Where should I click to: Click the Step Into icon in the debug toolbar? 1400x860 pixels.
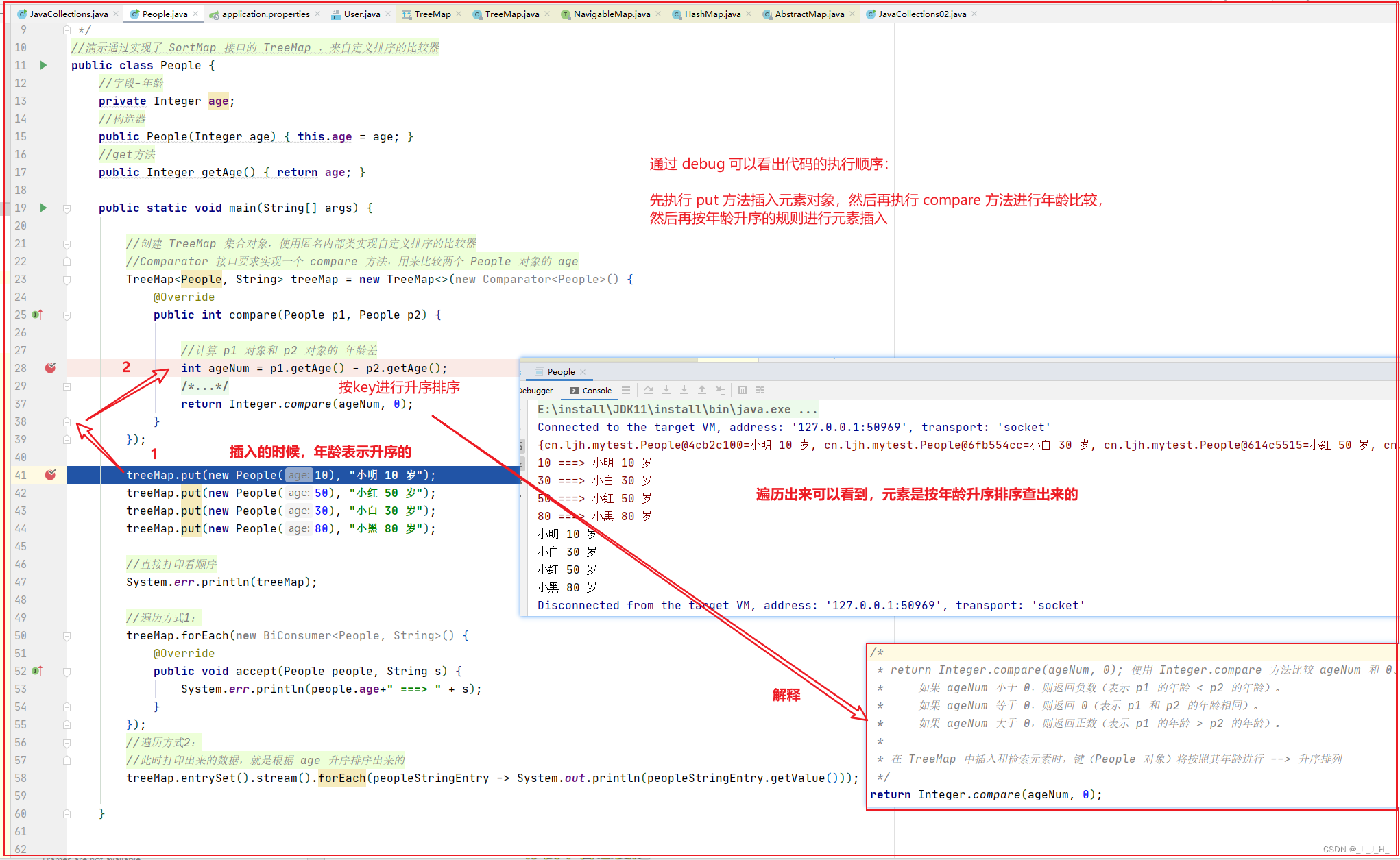coord(666,390)
